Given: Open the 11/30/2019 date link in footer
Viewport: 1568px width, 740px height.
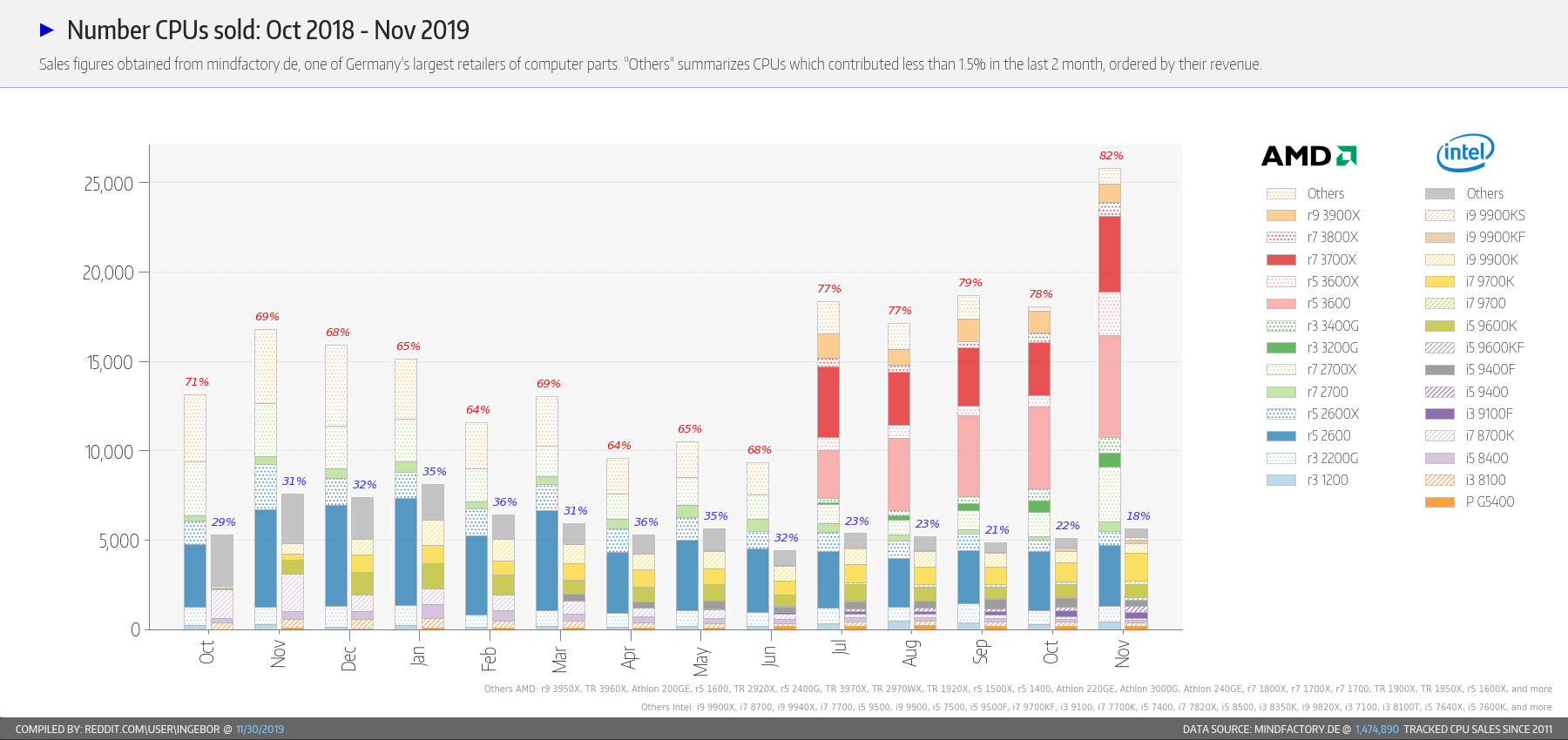Looking at the screenshot, I should point(260,730).
